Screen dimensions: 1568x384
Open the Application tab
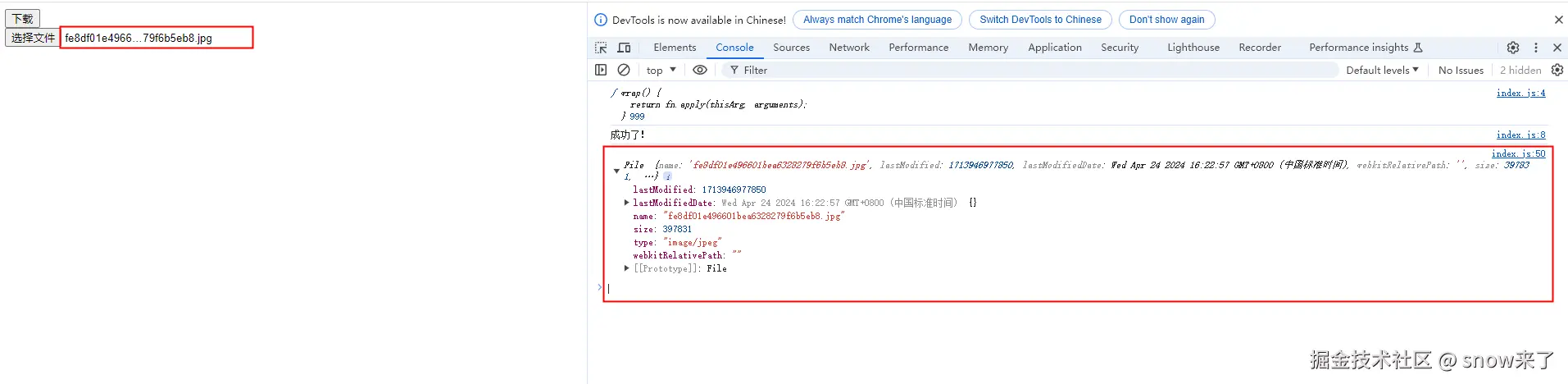(1055, 48)
